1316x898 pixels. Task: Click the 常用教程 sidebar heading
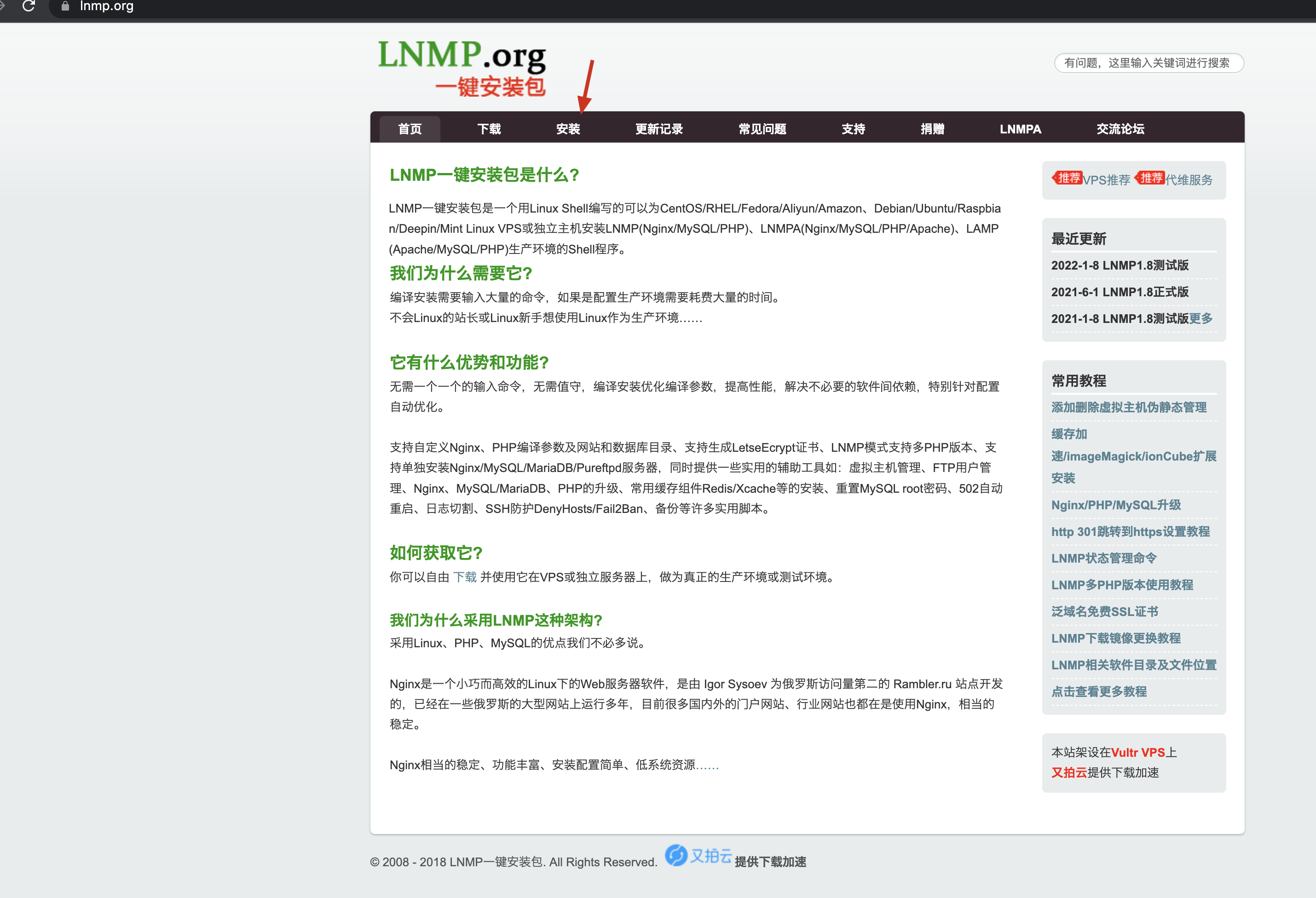pyautogui.click(x=1079, y=380)
